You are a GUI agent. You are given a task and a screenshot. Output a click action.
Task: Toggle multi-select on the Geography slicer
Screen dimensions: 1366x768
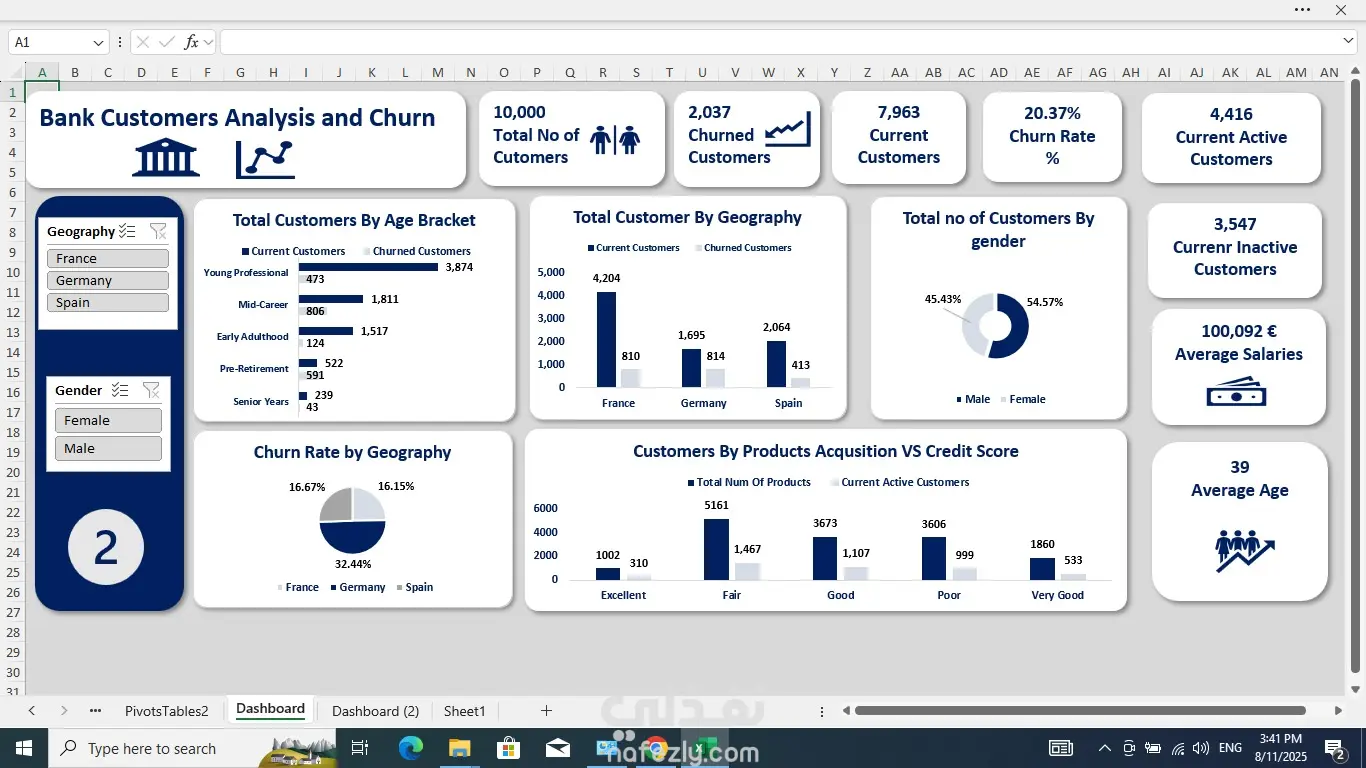(x=127, y=231)
